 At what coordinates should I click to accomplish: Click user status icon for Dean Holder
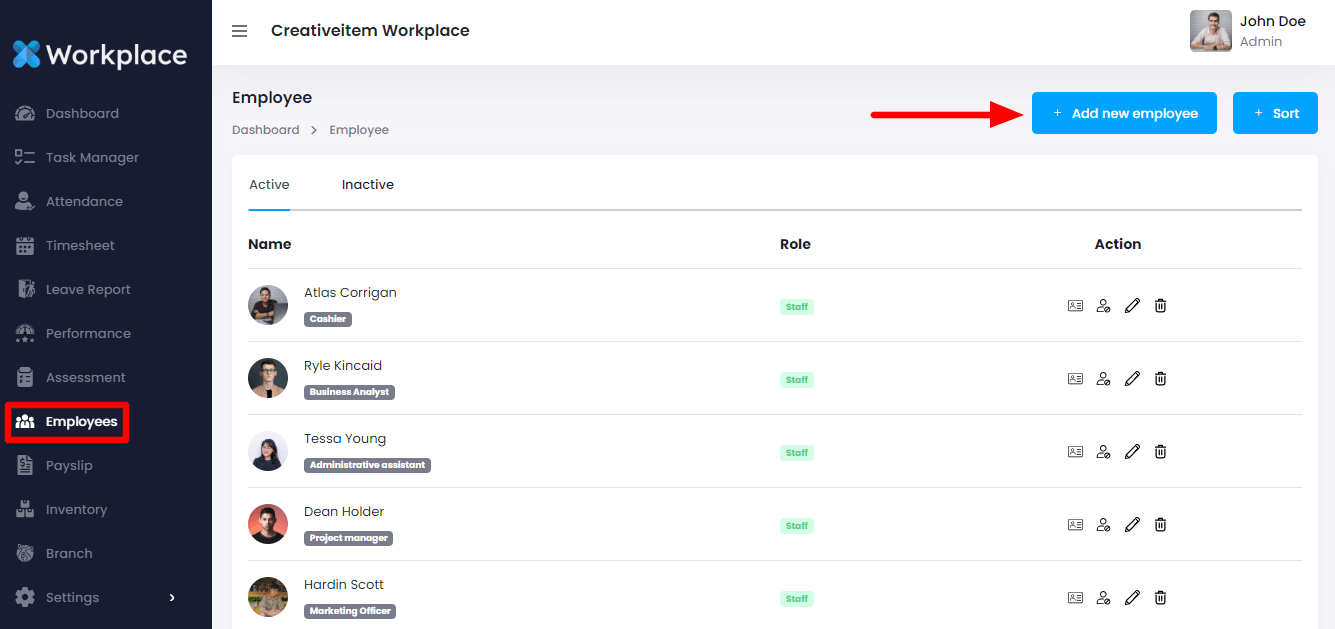pyautogui.click(x=1103, y=525)
